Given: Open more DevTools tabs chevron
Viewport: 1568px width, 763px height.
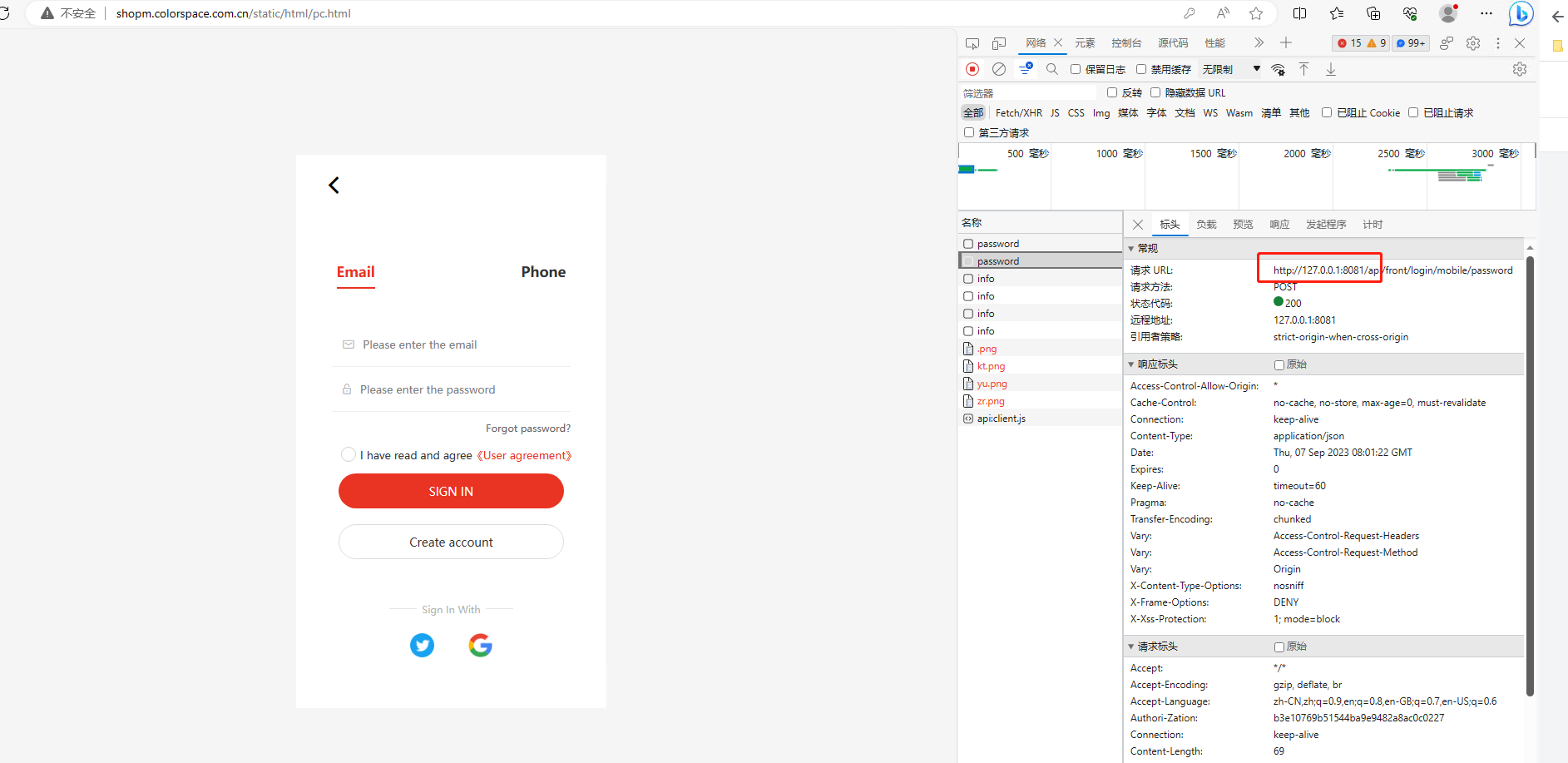Looking at the screenshot, I should point(1259,42).
